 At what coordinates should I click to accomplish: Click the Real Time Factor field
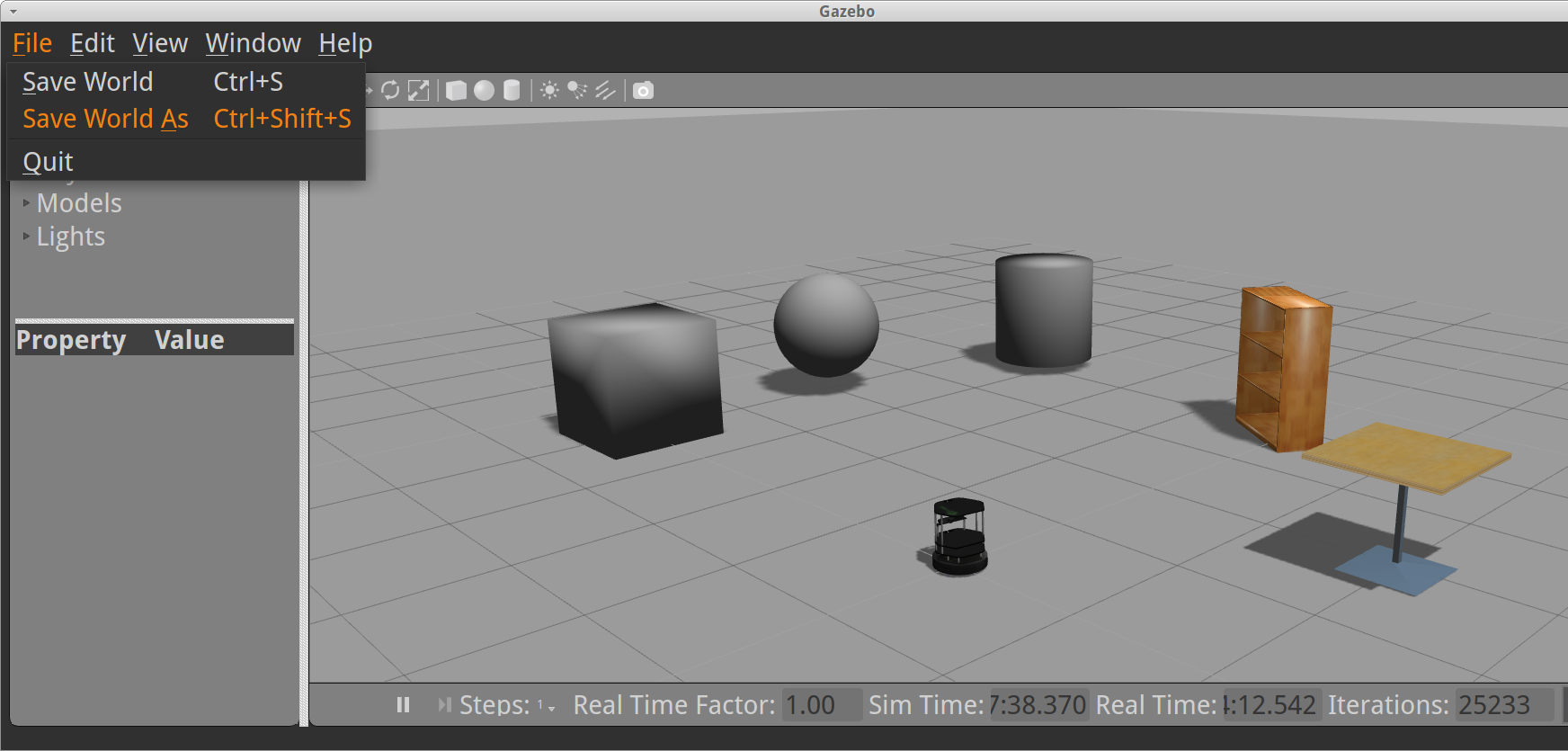click(821, 705)
